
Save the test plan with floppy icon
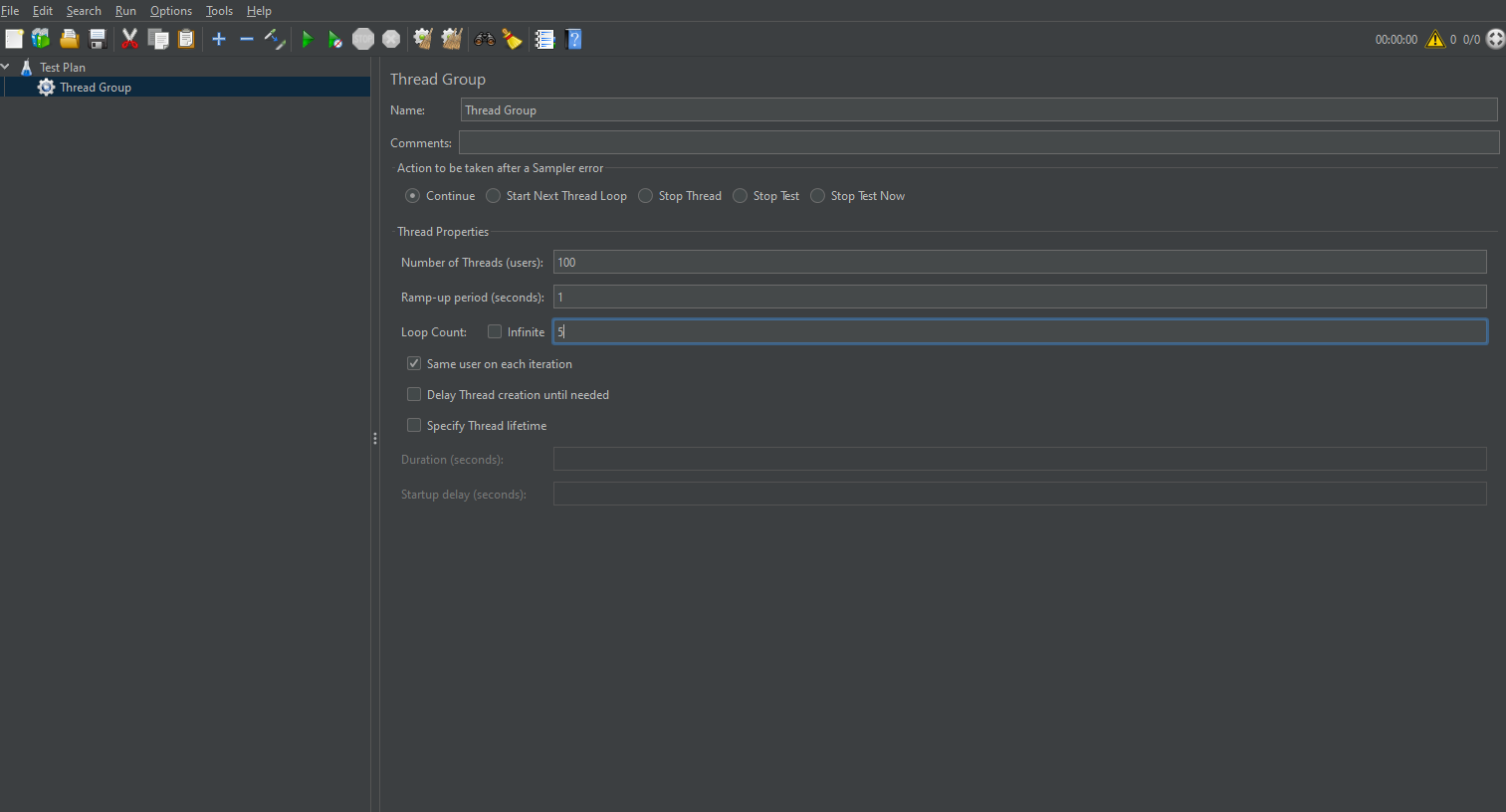(98, 39)
